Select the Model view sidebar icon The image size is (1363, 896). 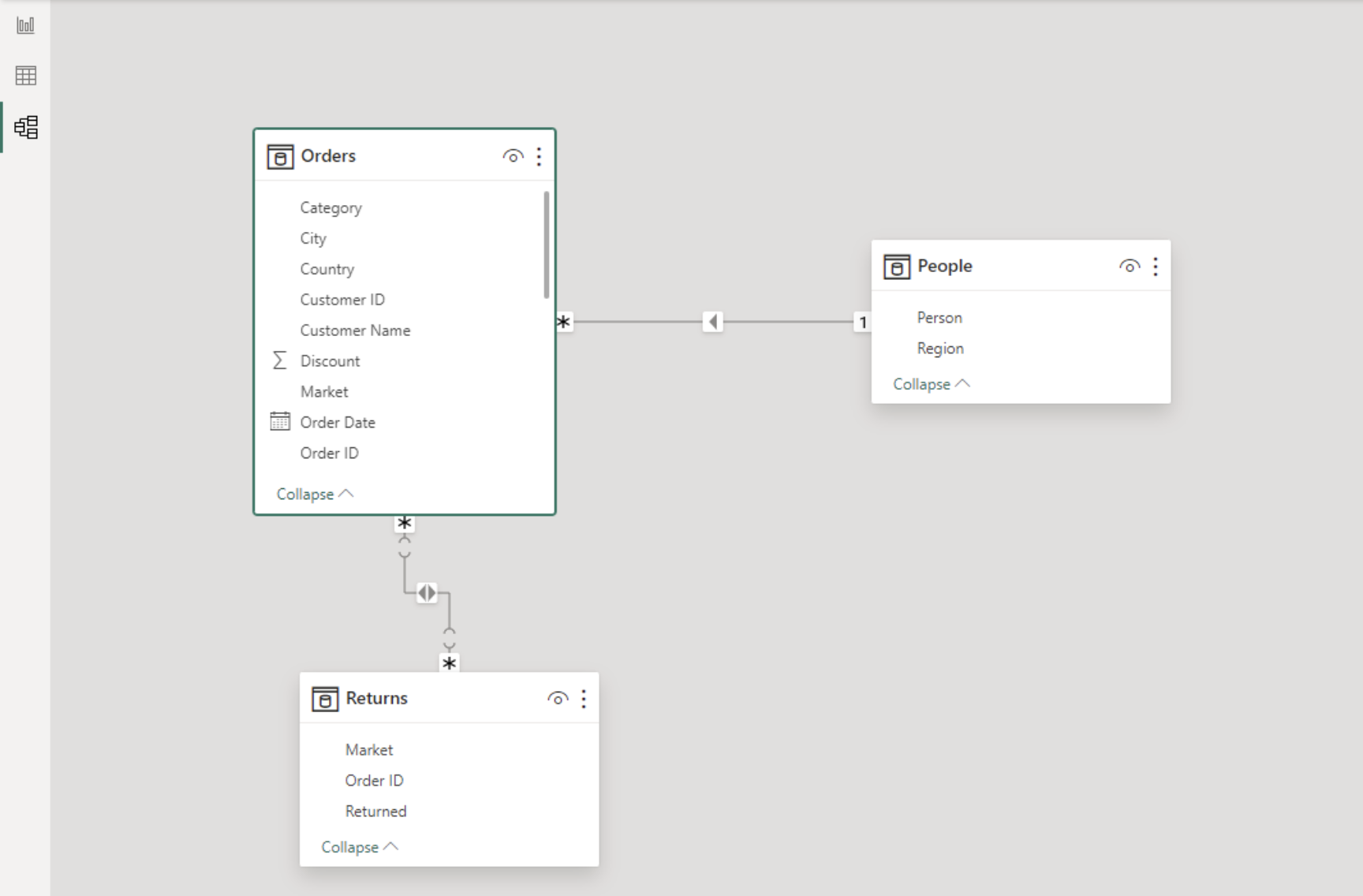click(26, 127)
